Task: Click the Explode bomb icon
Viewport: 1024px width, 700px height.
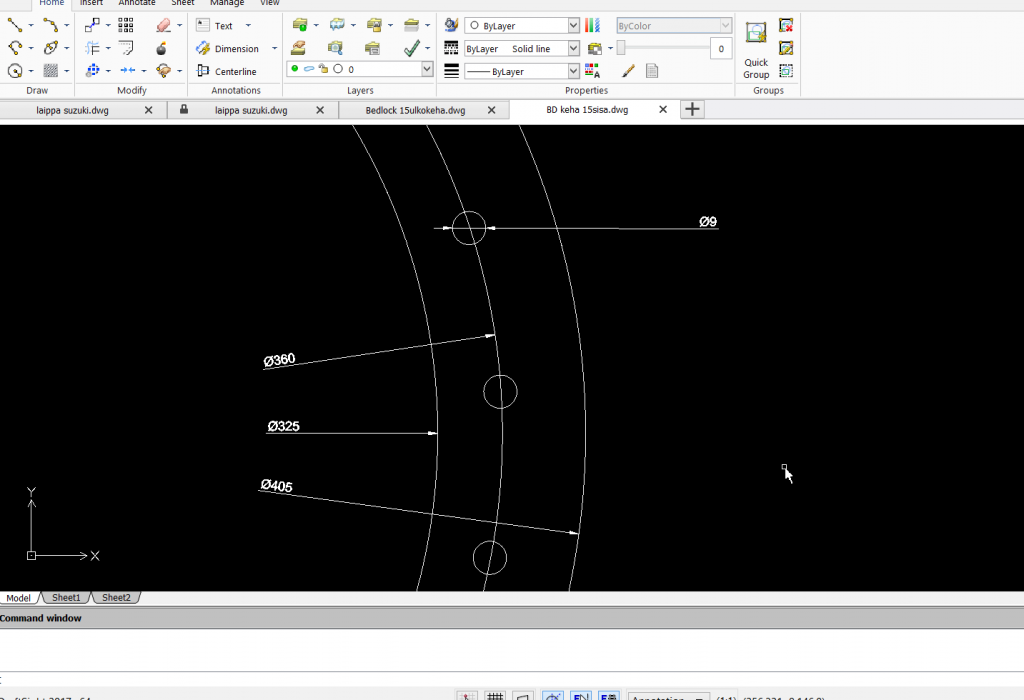Action: tap(161, 48)
